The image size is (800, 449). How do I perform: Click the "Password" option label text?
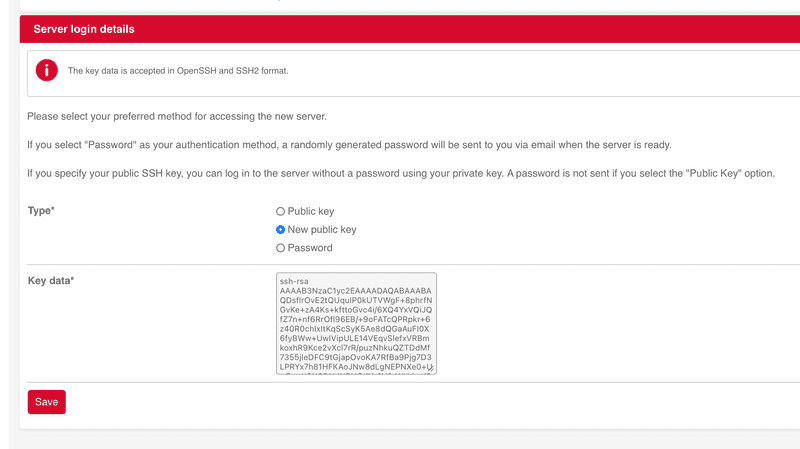310,248
